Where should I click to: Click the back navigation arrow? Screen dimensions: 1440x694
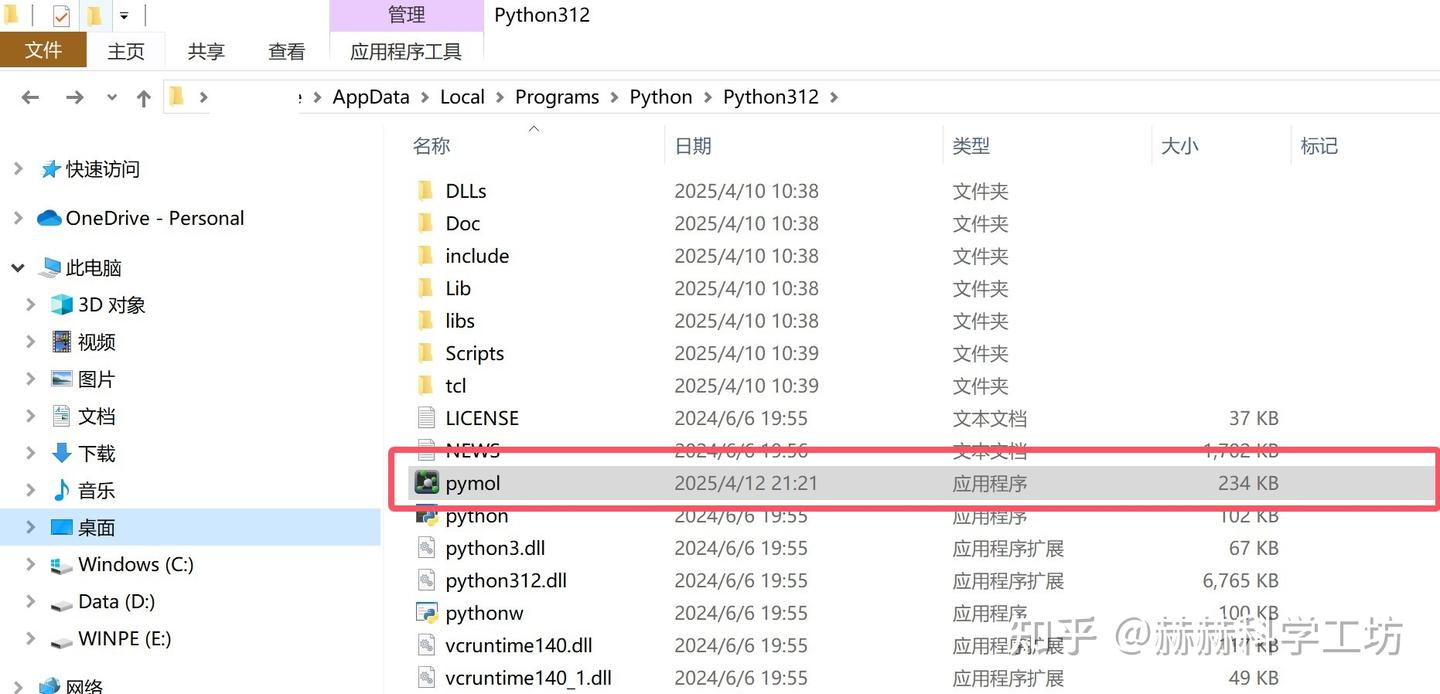pos(30,96)
